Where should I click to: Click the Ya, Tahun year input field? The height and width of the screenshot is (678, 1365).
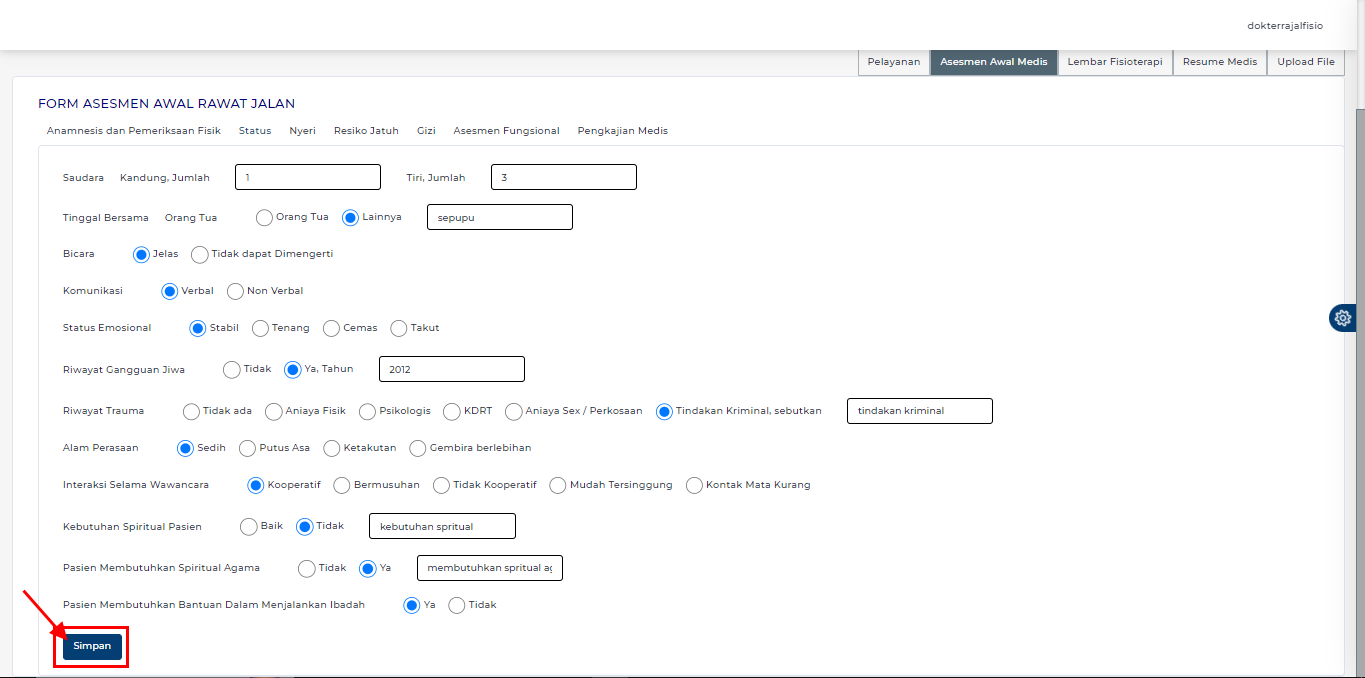click(x=451, y=369)
